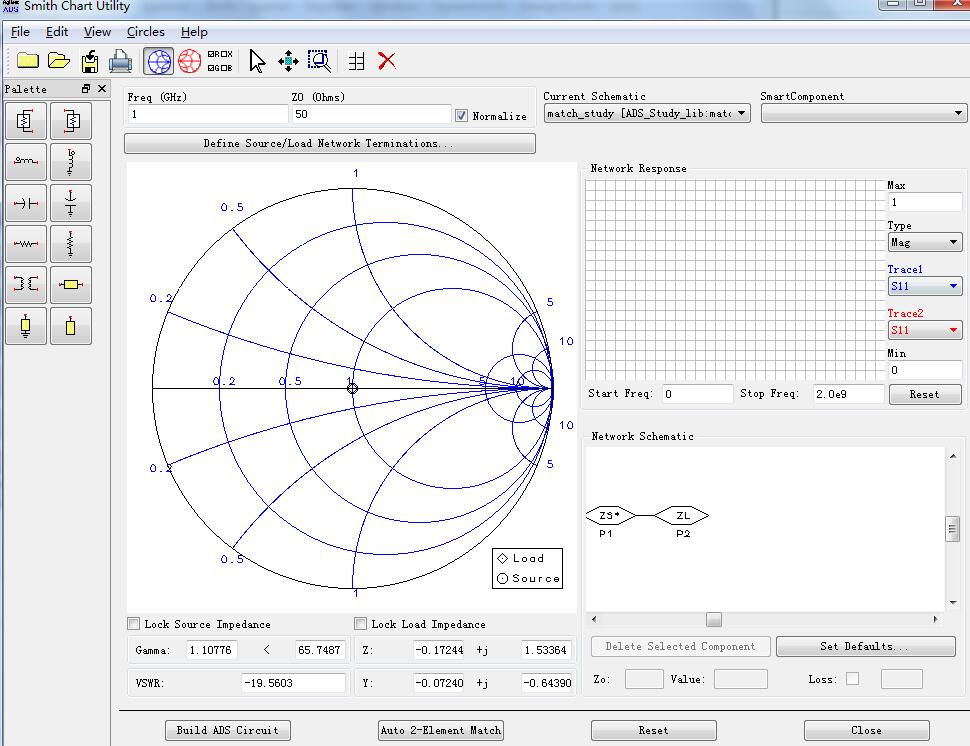Screen dimensions: 970x746
Task: Pick the series resistor component
Action: coord(26,244)
